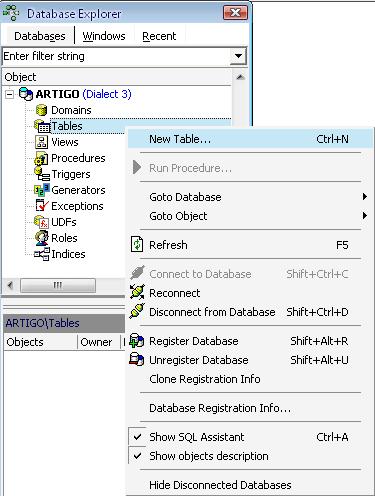Select the UDFs tree label
375x496 pixels.
click(64, 222)
